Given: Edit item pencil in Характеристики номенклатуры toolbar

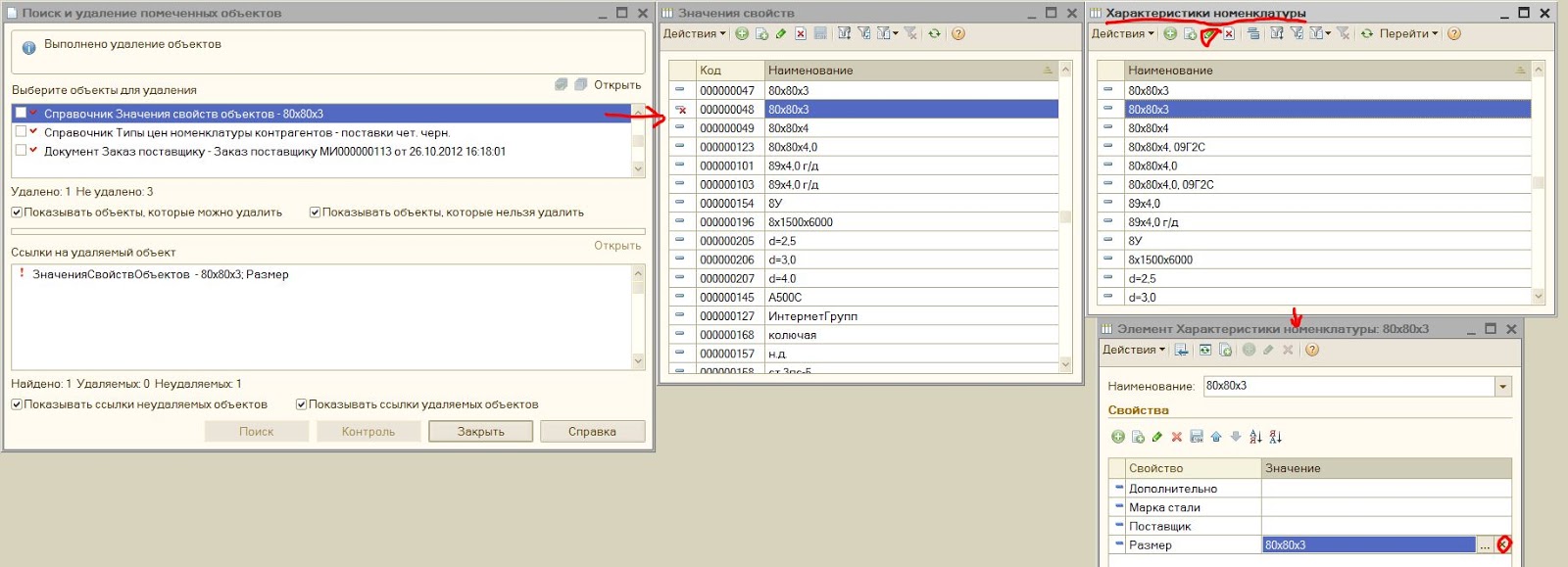Looking at the screenshot, I should 1208,33.
